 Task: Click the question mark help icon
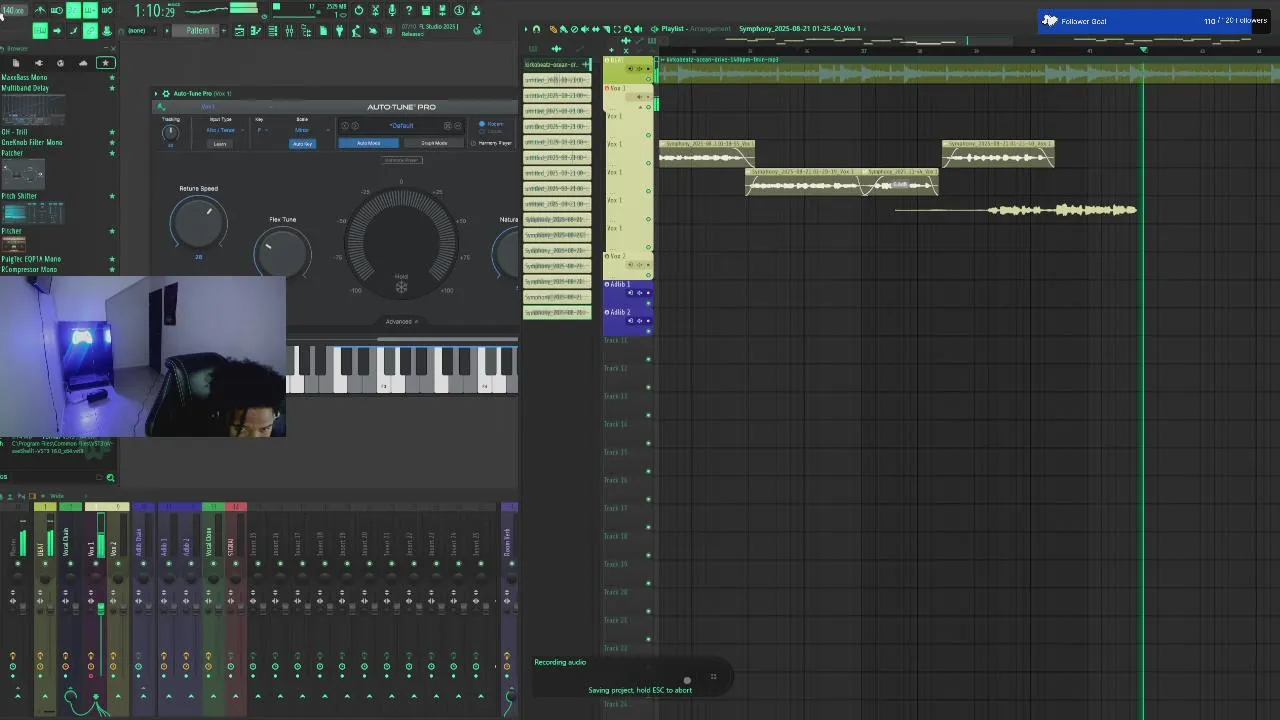pos(408,10)
